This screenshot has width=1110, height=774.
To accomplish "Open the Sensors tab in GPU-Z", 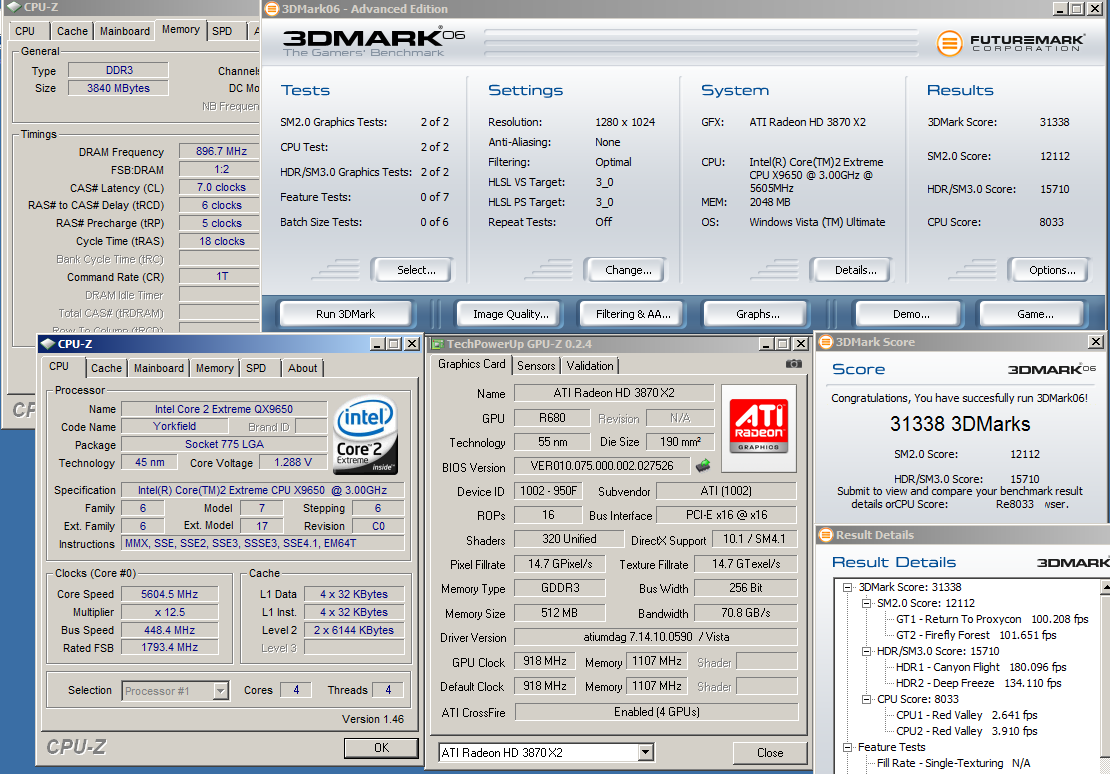I will coord(536,365).
